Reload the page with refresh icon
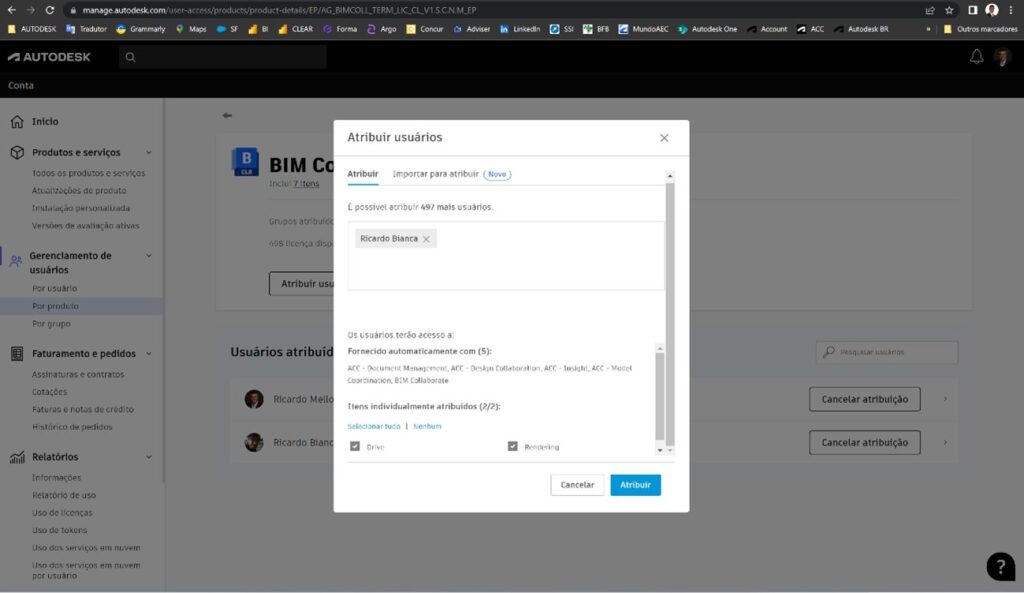 point(50,10)
